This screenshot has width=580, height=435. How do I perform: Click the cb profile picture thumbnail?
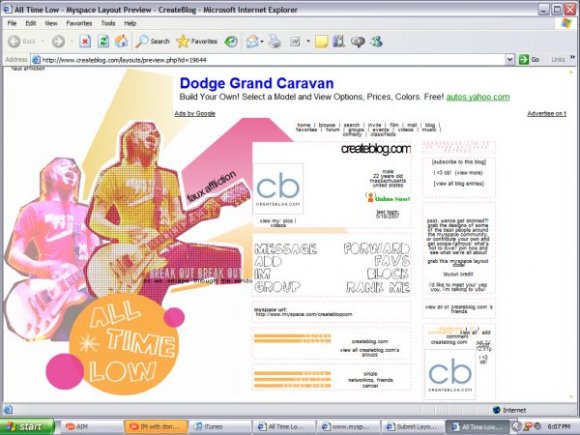tap(278, 189)
